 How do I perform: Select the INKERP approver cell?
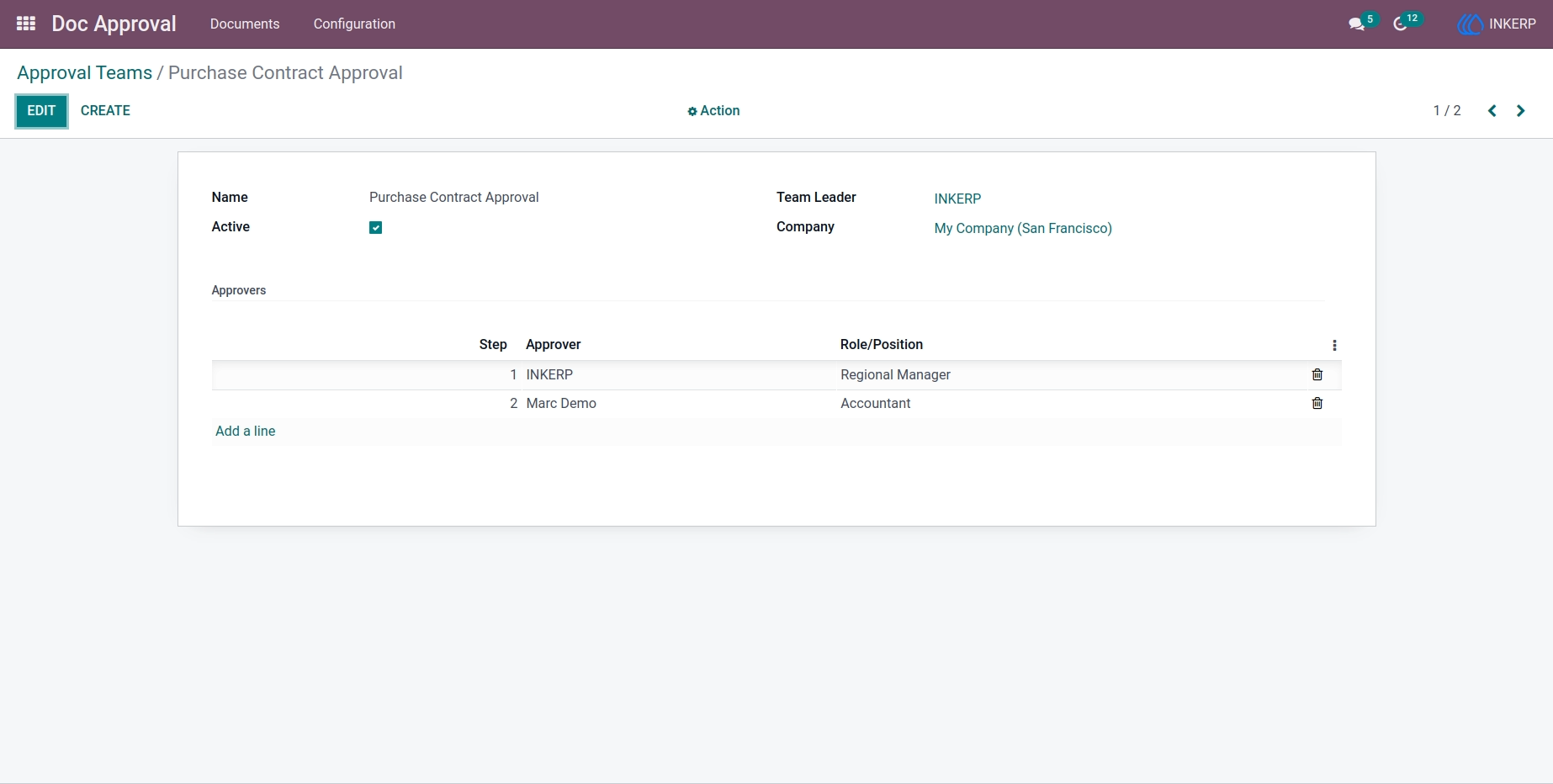point(676,375)
